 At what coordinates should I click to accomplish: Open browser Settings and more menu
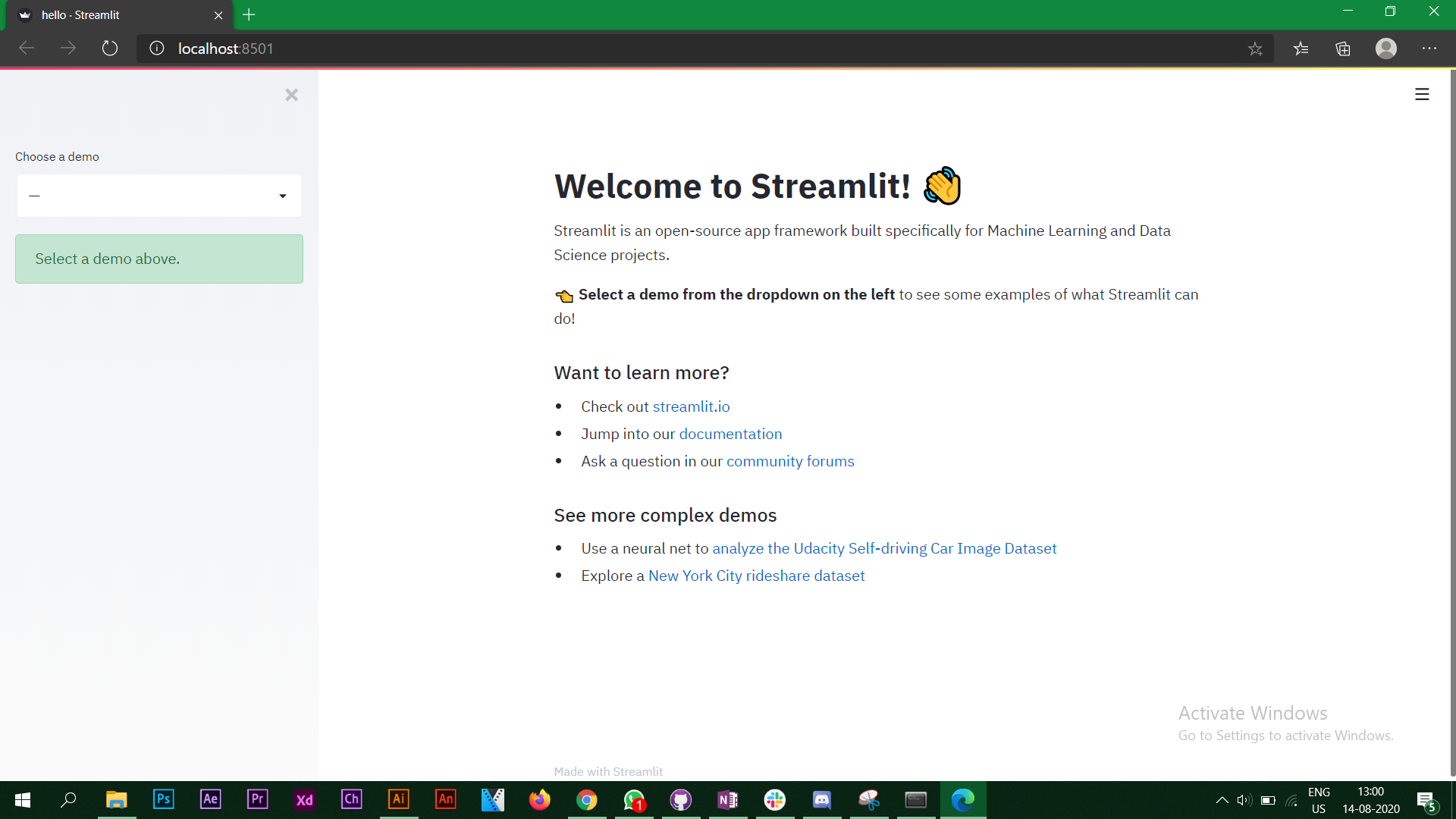(x=1429, y=49)
